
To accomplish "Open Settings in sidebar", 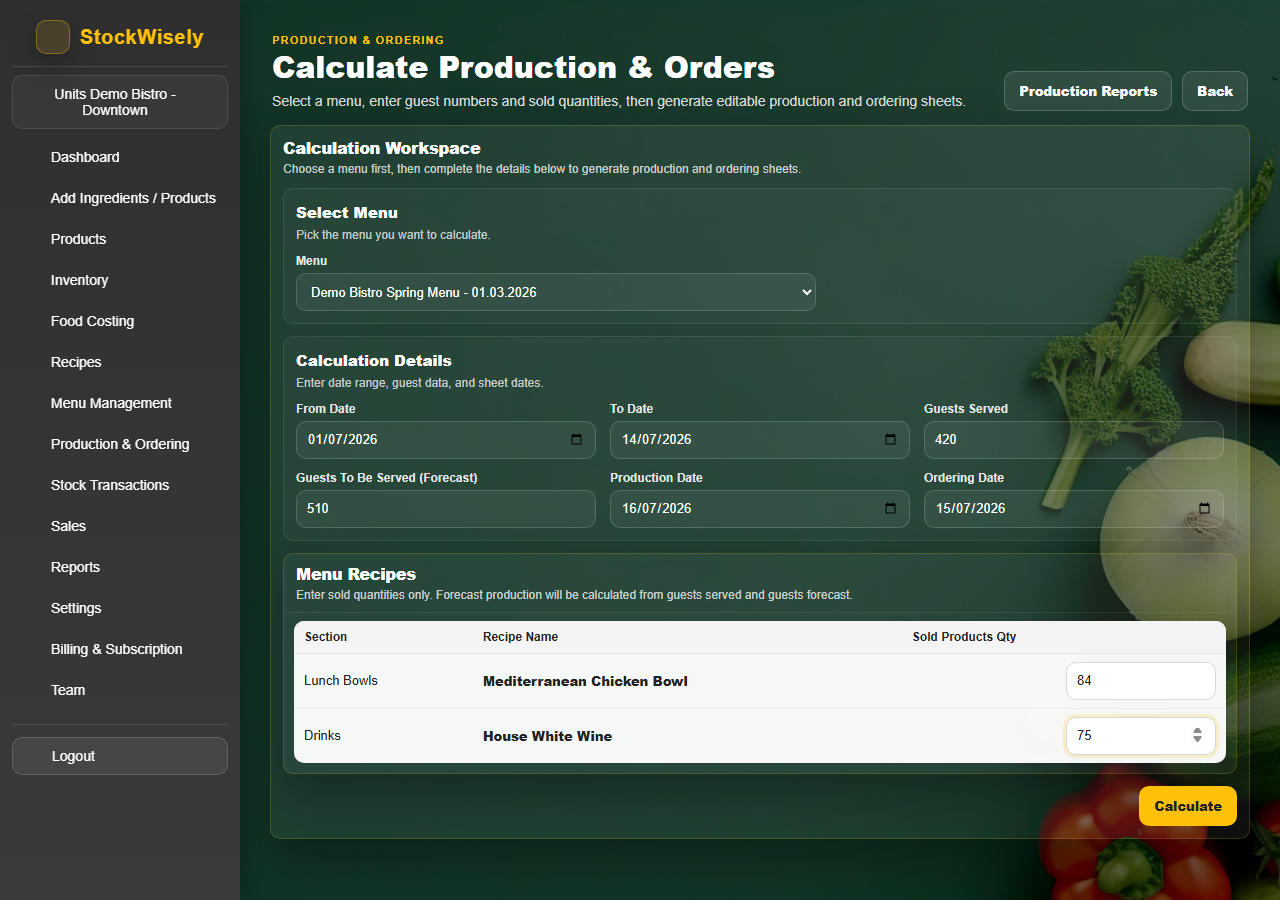I will (x=76, y=608).
